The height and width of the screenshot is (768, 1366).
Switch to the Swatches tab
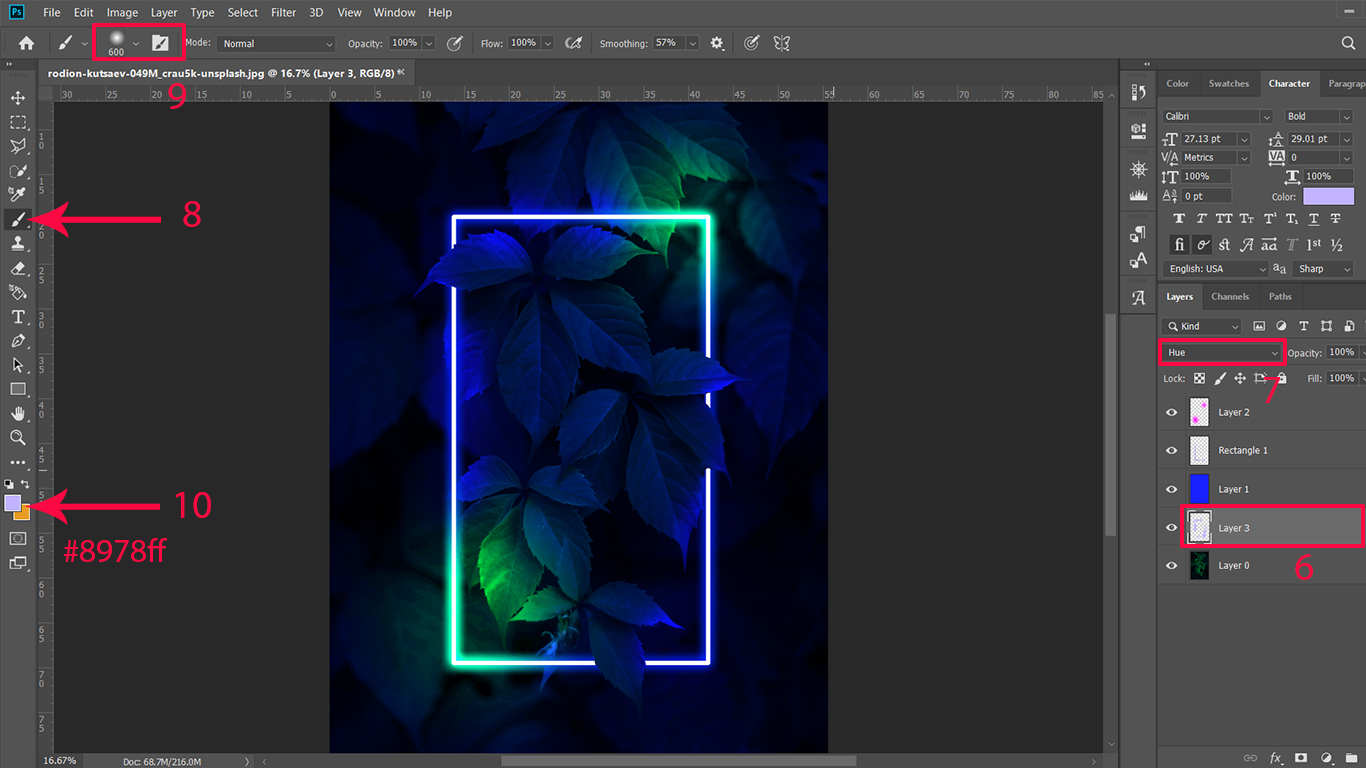click(1228, 84)
